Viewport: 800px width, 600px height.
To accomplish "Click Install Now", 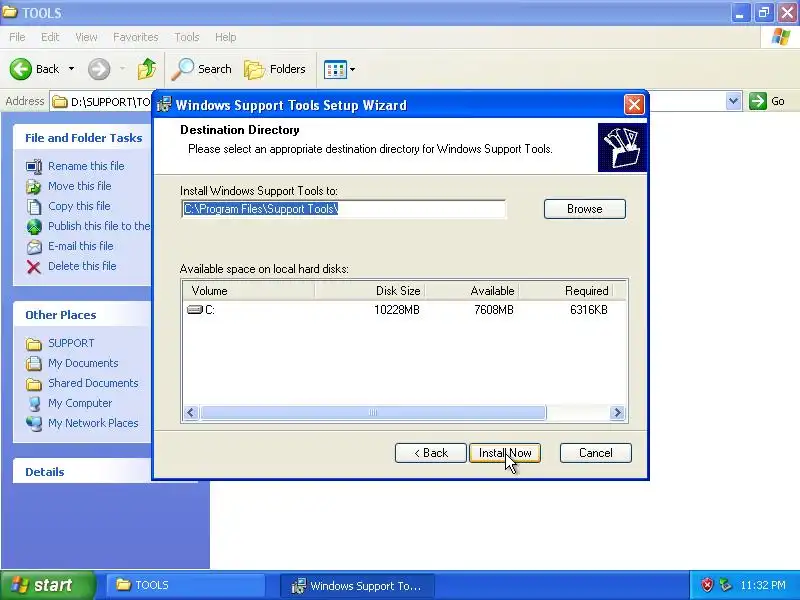I will coord(505,453).
